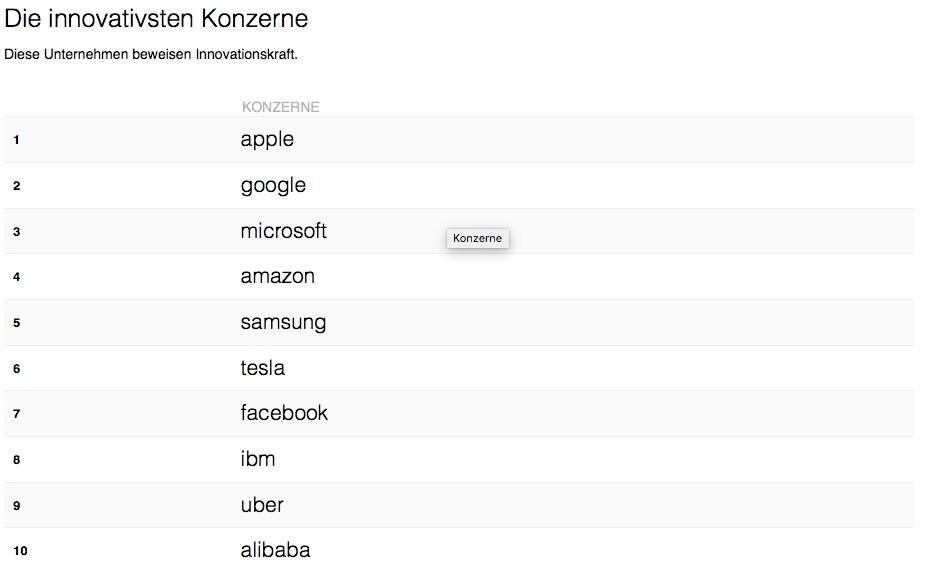Click the rank number 10 cell
The width and height of the screenshot is (933, 578).
pyautogui.click(x=17, y=551)
